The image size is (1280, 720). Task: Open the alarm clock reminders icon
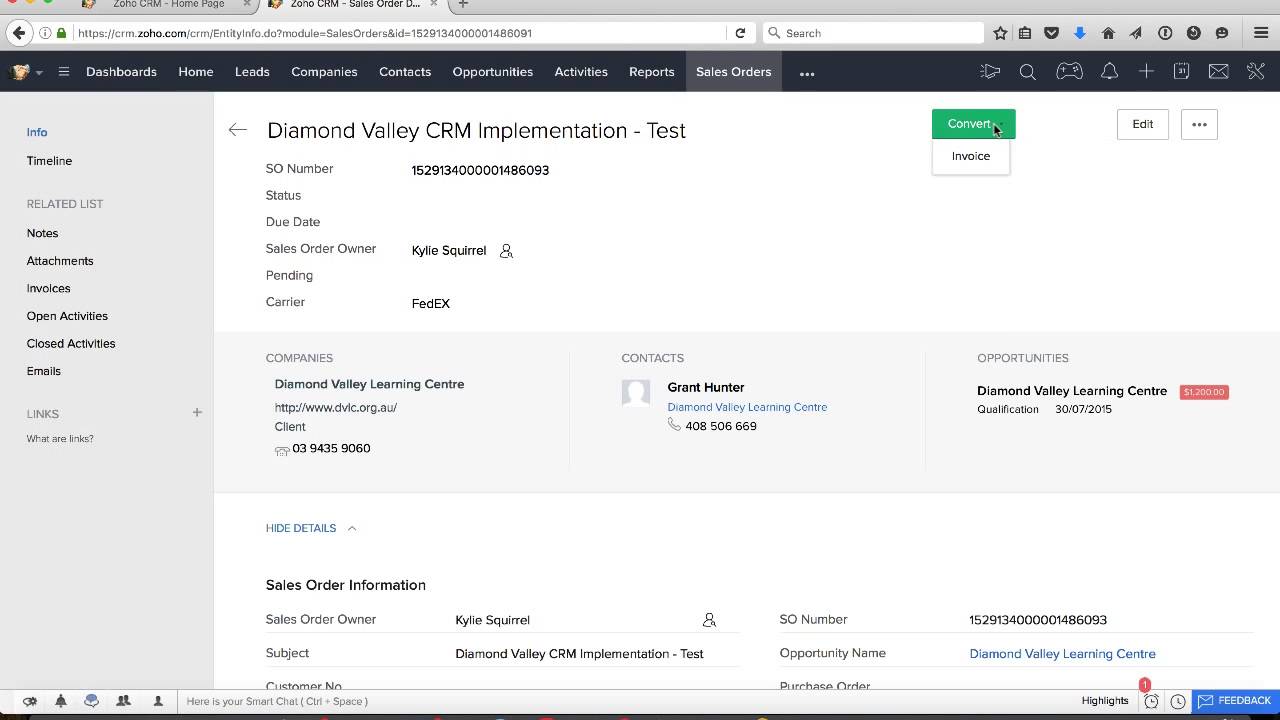coord(1151,701)
